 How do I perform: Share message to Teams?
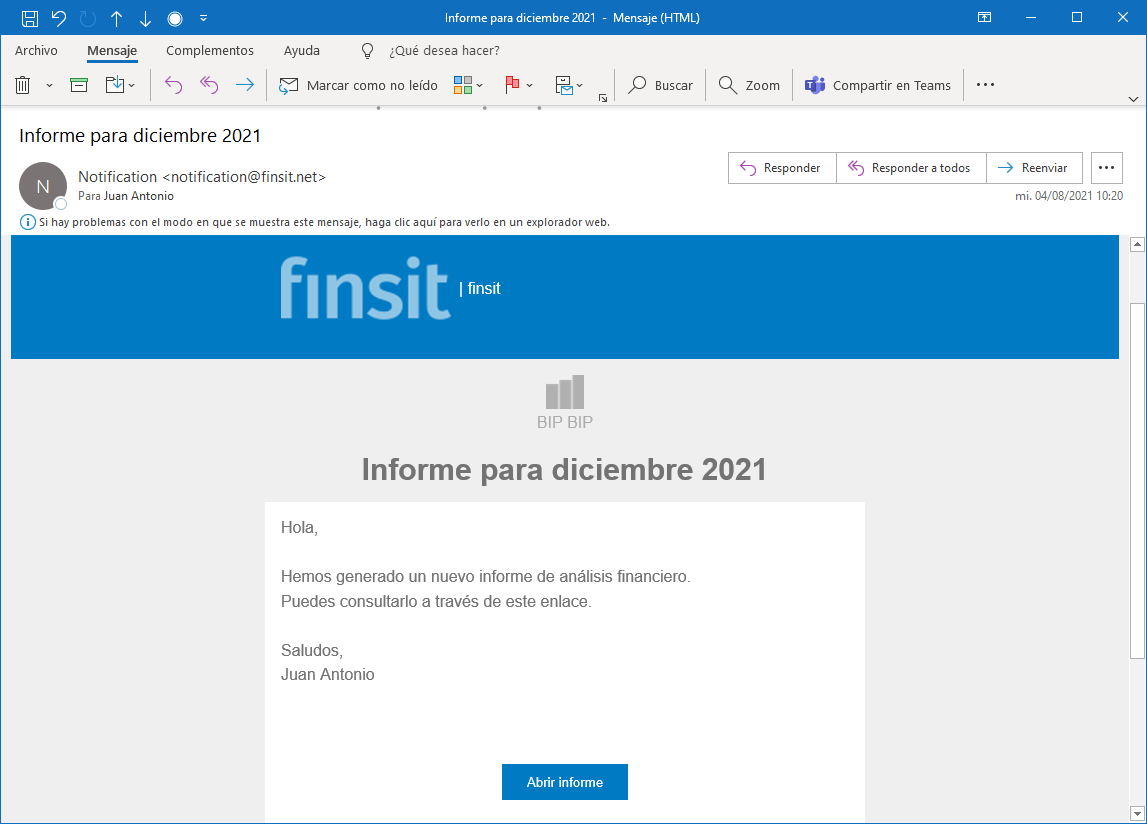(x=878, y=85)
